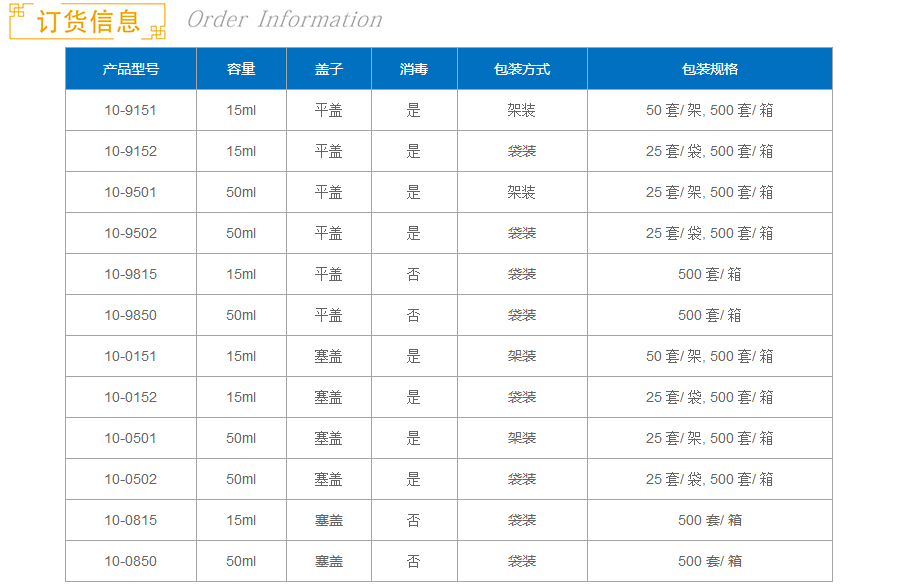Select product model 10-9501
The height and width of the screenshot is (587, 900).
point(130,192)
